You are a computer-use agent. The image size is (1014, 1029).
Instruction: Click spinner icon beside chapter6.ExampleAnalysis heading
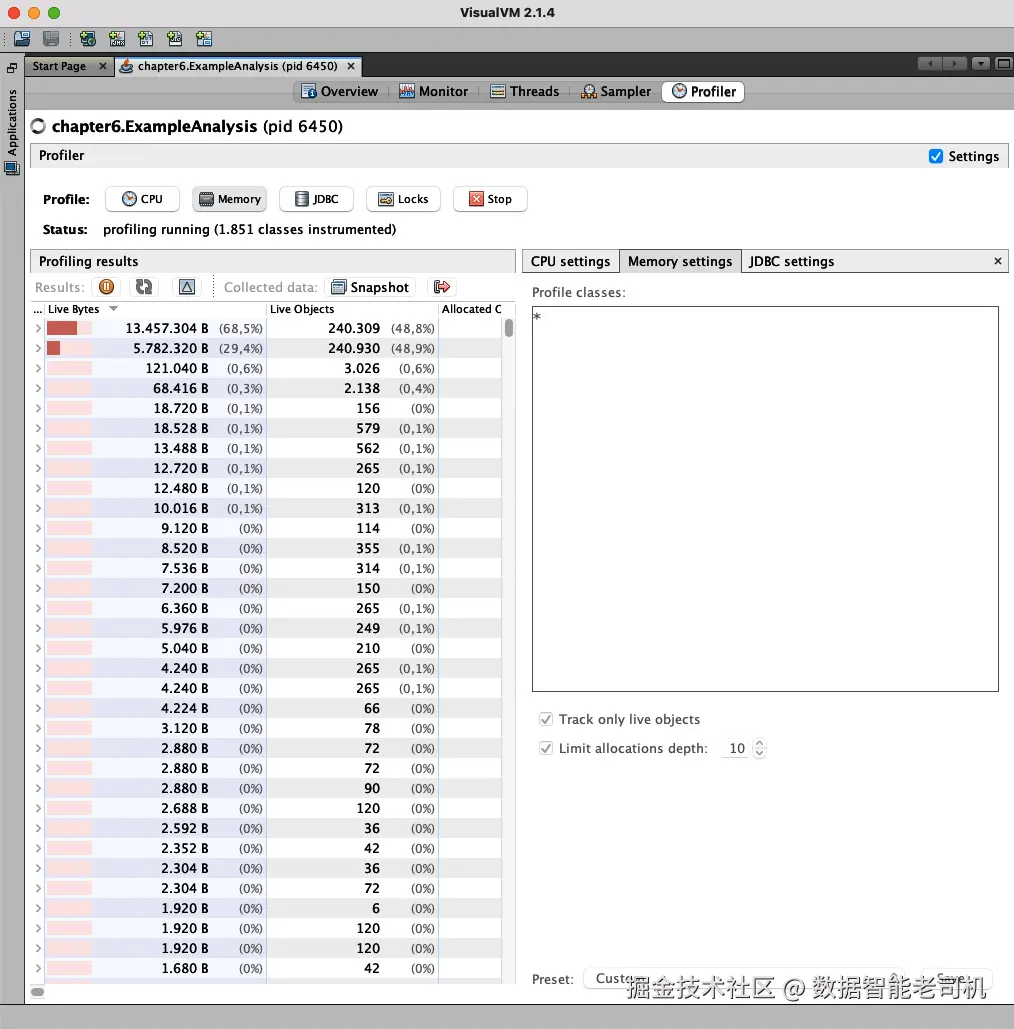click(x=39, y=126)
